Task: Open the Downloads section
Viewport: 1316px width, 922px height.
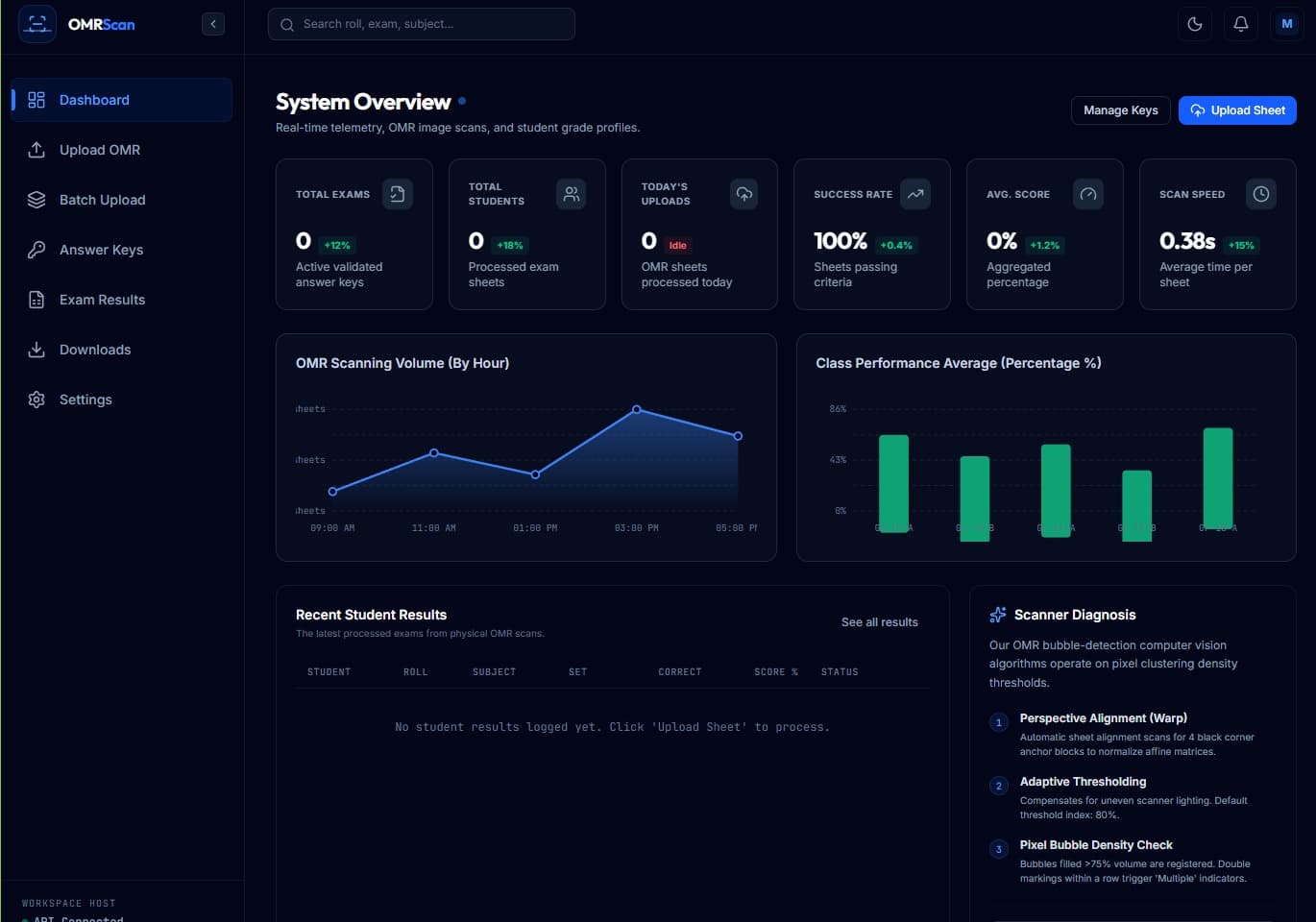Action: click(122, 350)
